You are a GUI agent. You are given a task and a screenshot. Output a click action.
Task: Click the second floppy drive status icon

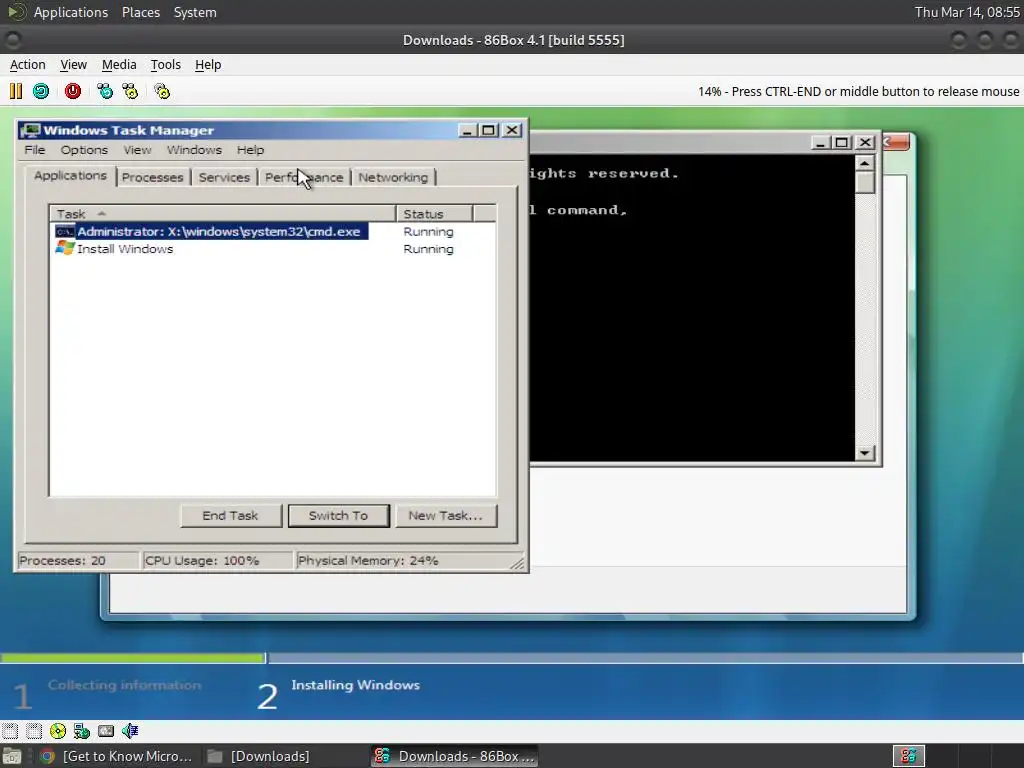pos(34,731)
